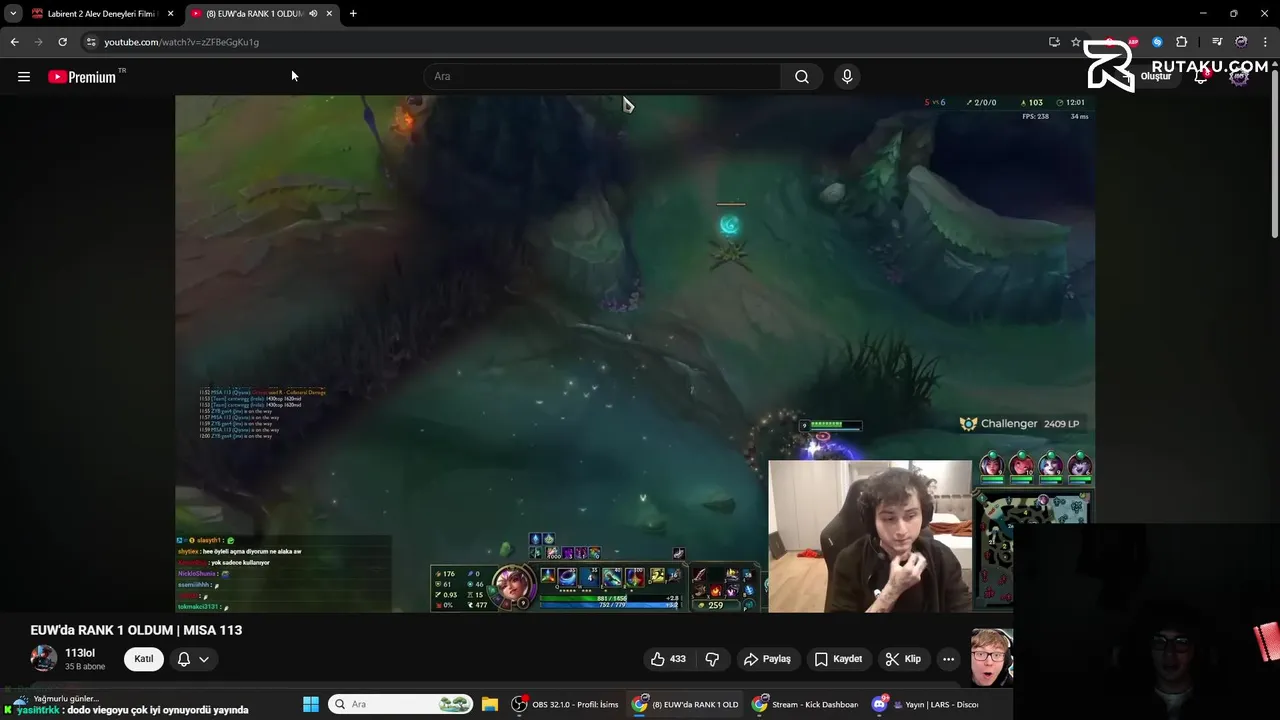Go to YouTube Premium home logo
The height and width of the screenshot is (720, 1280).
(82, 77)
